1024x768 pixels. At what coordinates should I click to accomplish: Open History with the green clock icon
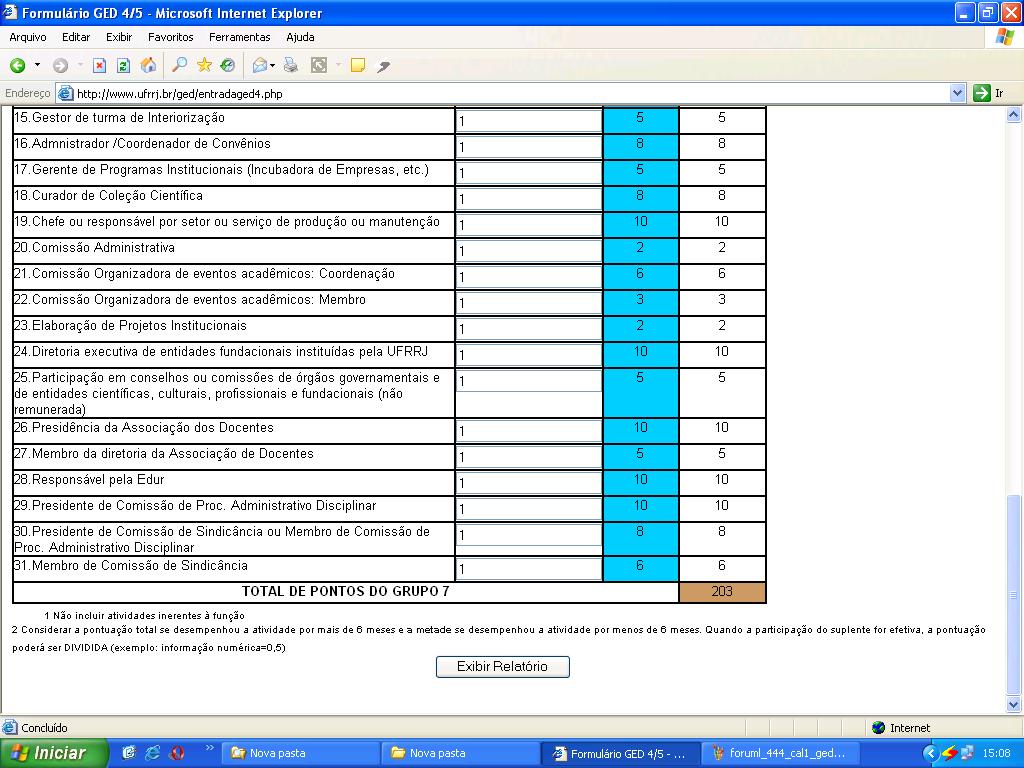click(227, 65)
